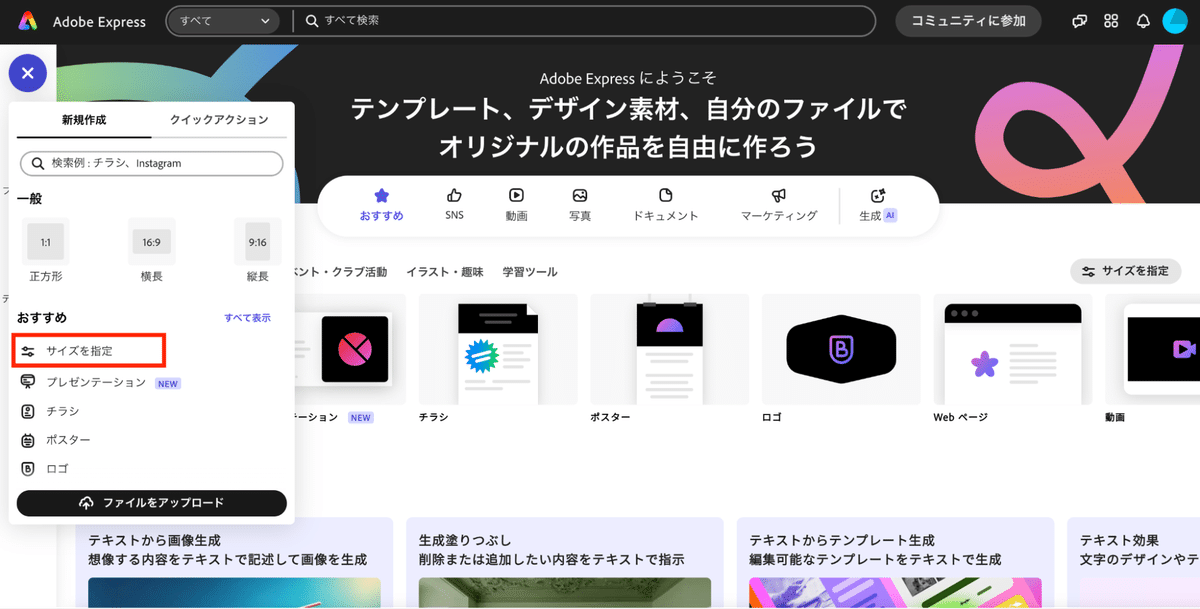Viewport: 1200px width, 609px height.
Task: Open the イラスト・趣味 filter tab
Action: pyautogui.click(x=445, y=272)
